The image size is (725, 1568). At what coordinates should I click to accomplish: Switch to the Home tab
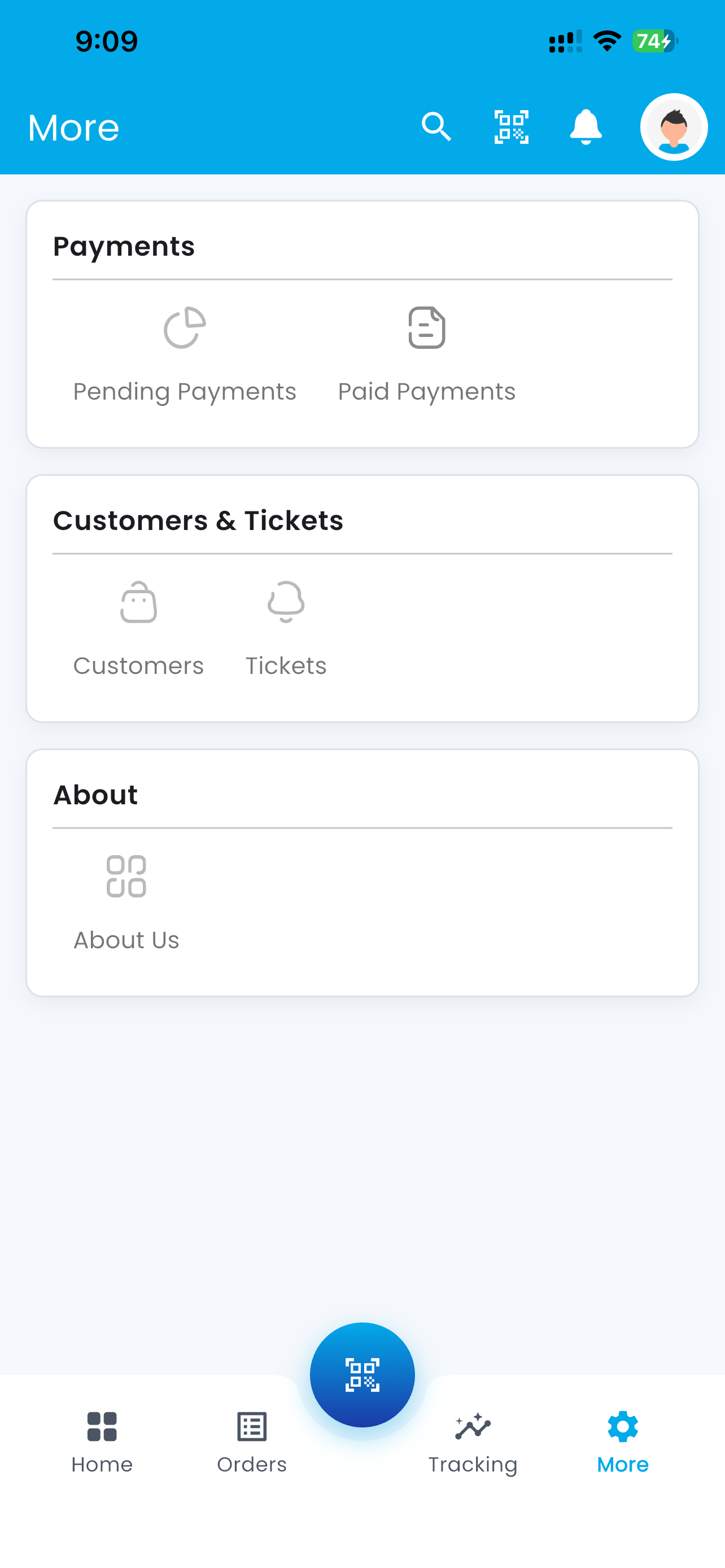click(102, 1443)
